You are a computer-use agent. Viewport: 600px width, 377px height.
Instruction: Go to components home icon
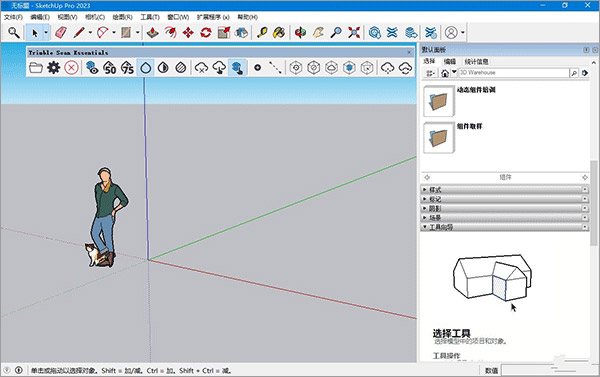tap(445, 73)
